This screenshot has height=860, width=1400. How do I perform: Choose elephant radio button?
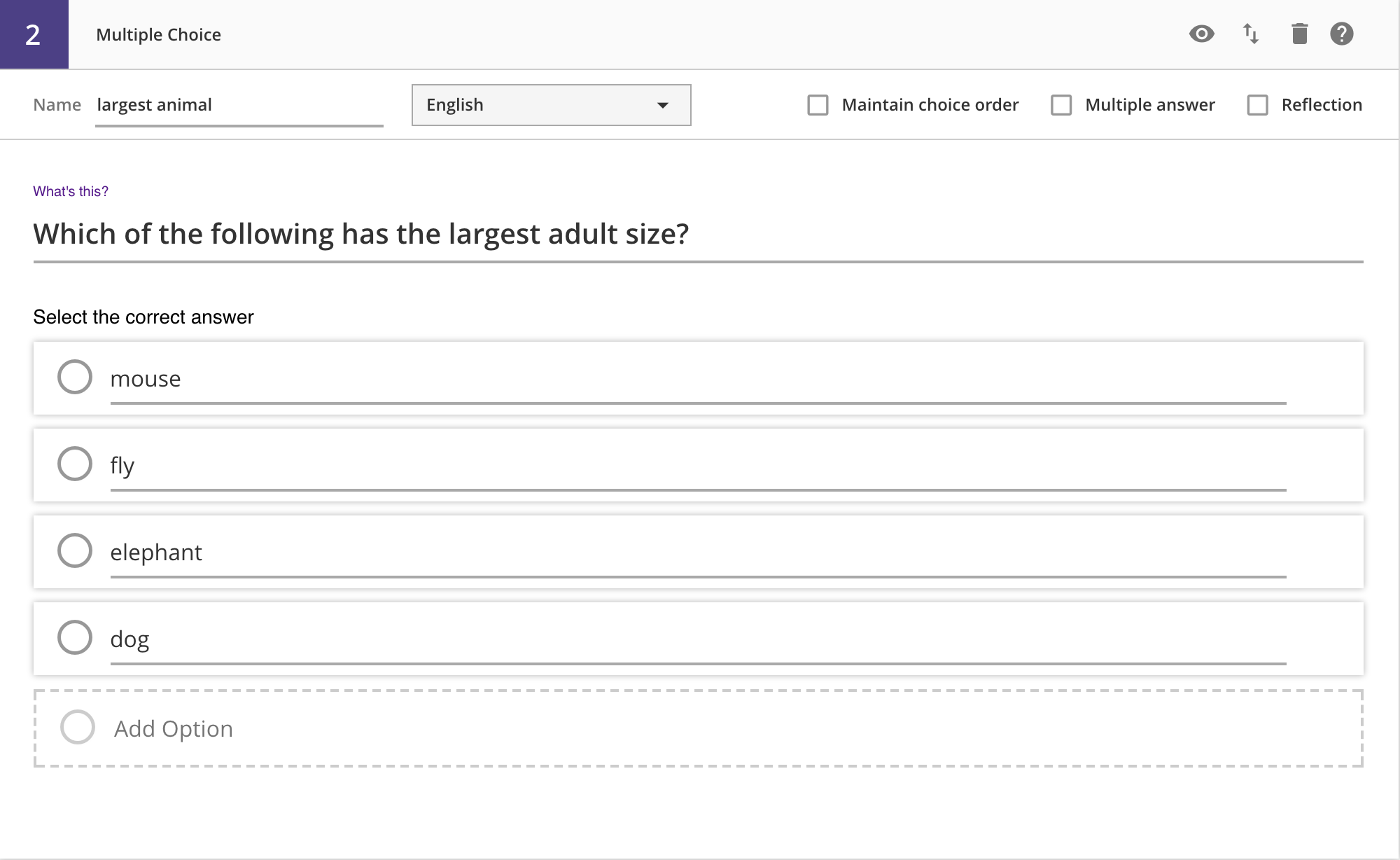pyautogui.click(x=75, y=550)
